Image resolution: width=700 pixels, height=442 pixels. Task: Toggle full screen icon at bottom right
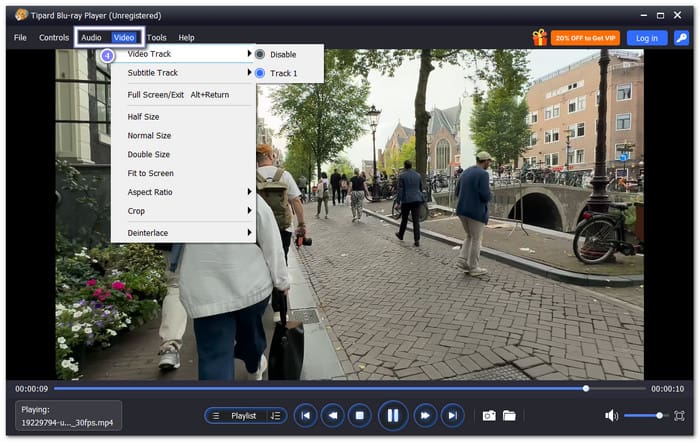coord(679,416)
